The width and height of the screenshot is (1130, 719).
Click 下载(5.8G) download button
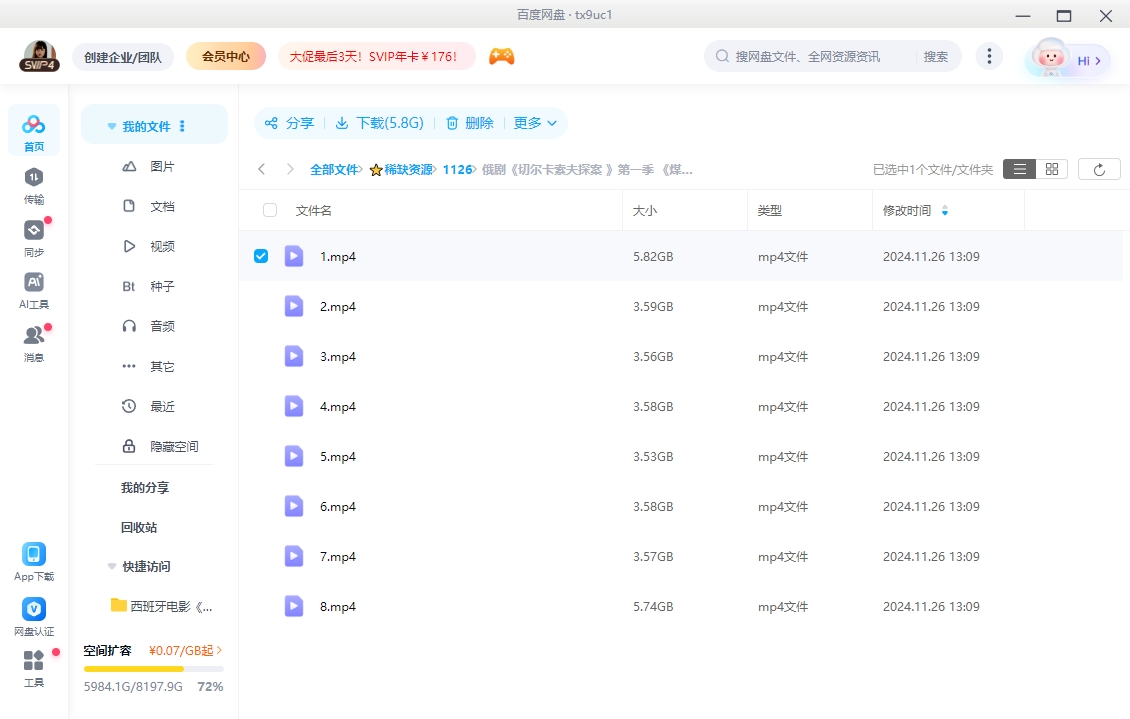(379, 123)
